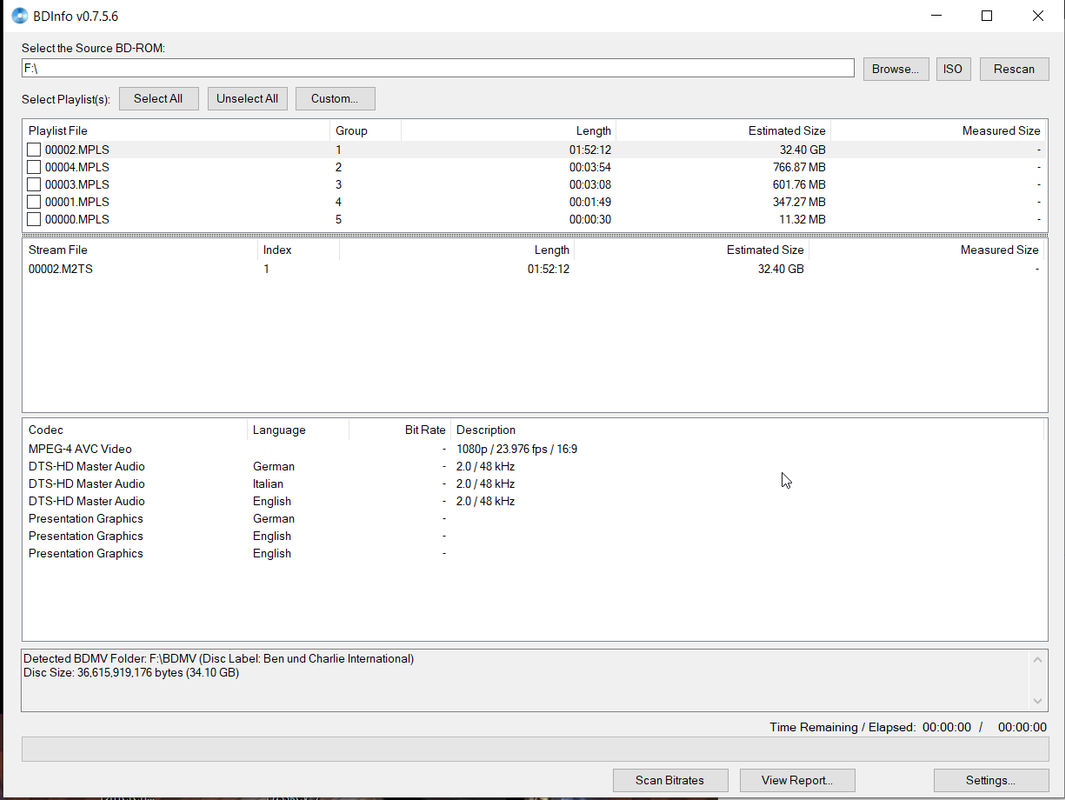1065x800 pixels.
Task: Click the status log scrollbar down arrow
Action: click(1037, 701)
